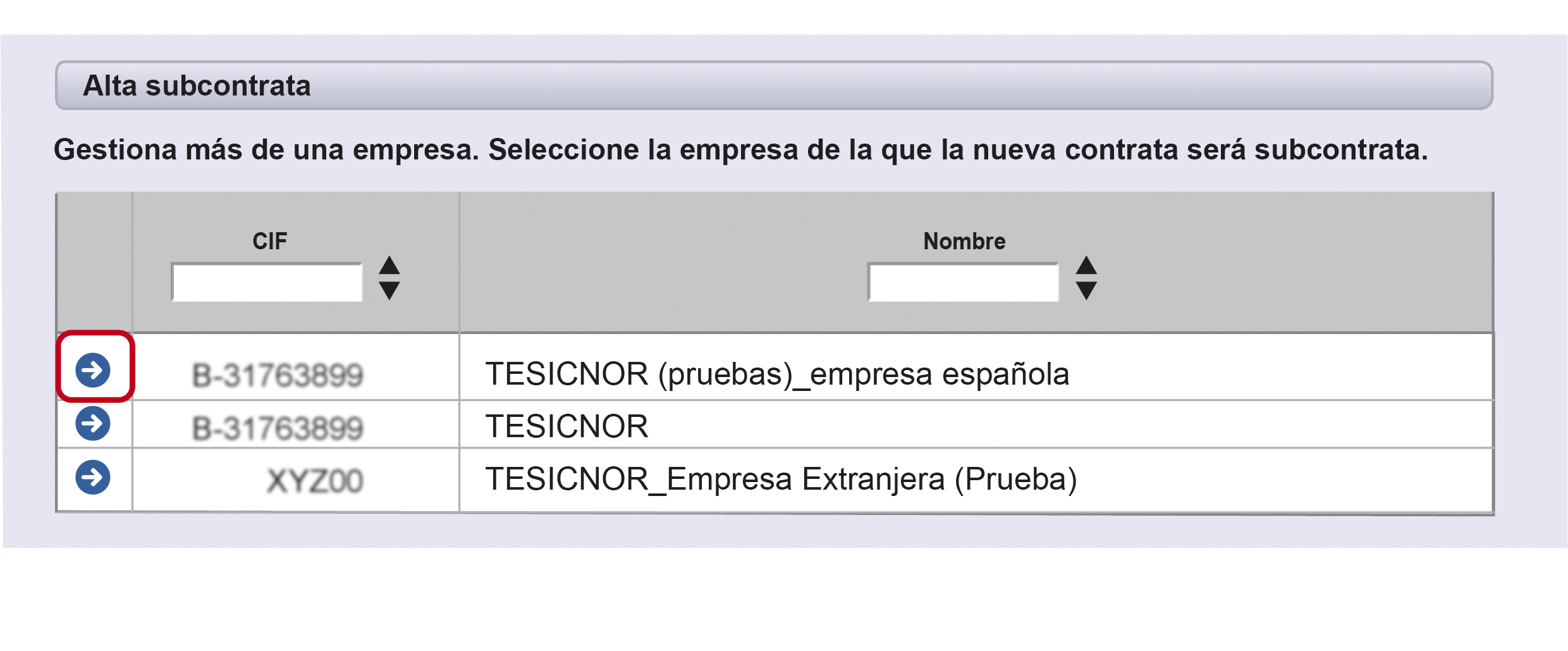Sort CIF column ascending with up arrow

click(x=389, y=265)
